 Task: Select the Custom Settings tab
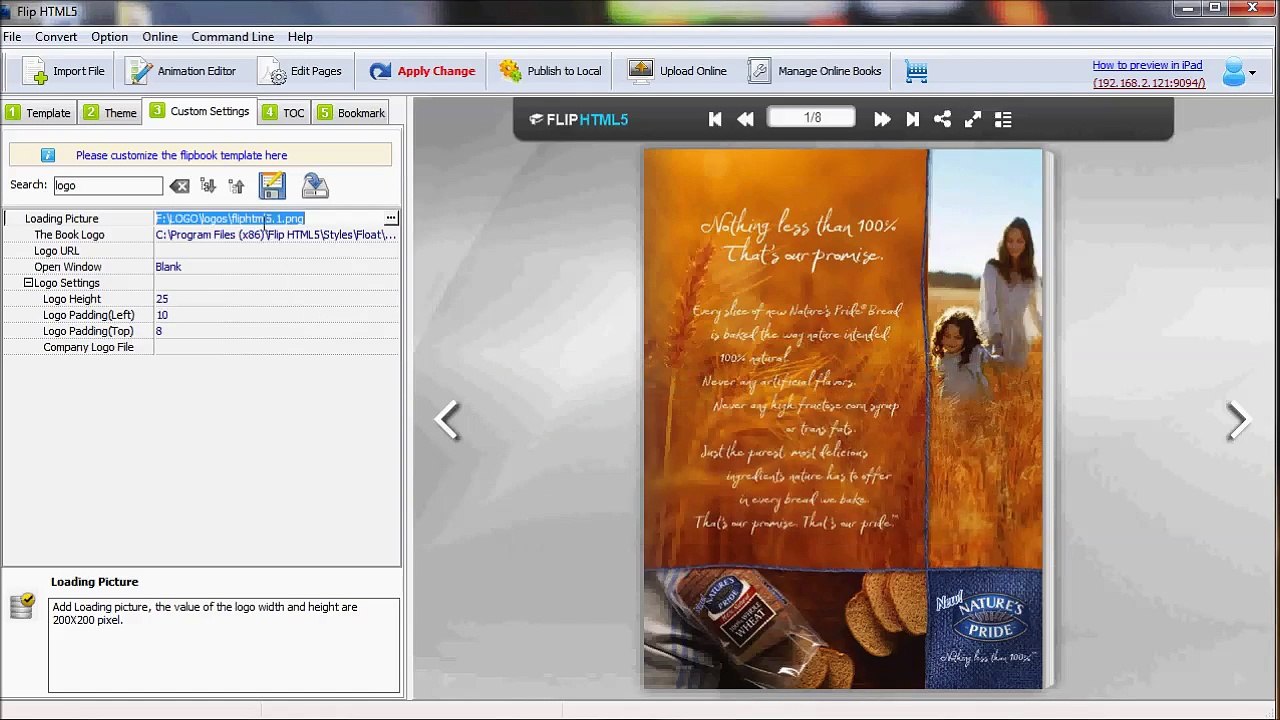(200, 111)
